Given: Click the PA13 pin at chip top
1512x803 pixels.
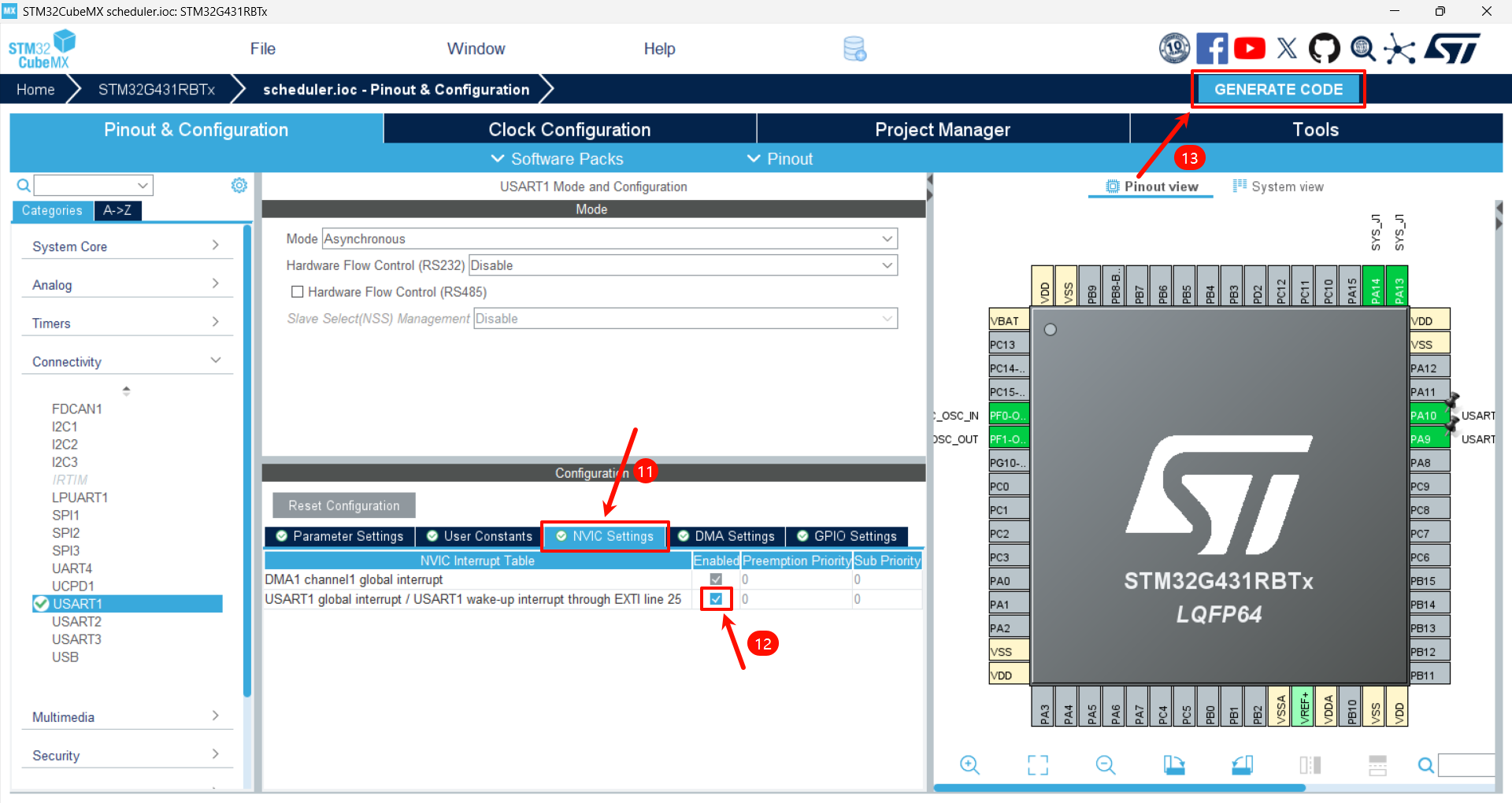Looking at the screenshot, I should [1399, 287].
